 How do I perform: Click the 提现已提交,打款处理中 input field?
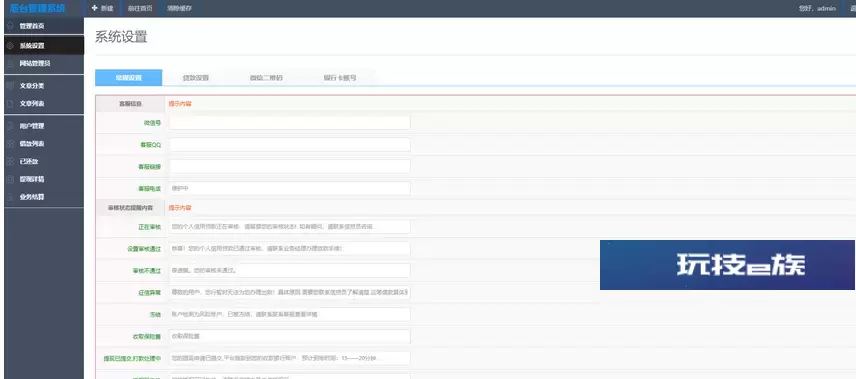pyautogui.click(x=289, y=358)
